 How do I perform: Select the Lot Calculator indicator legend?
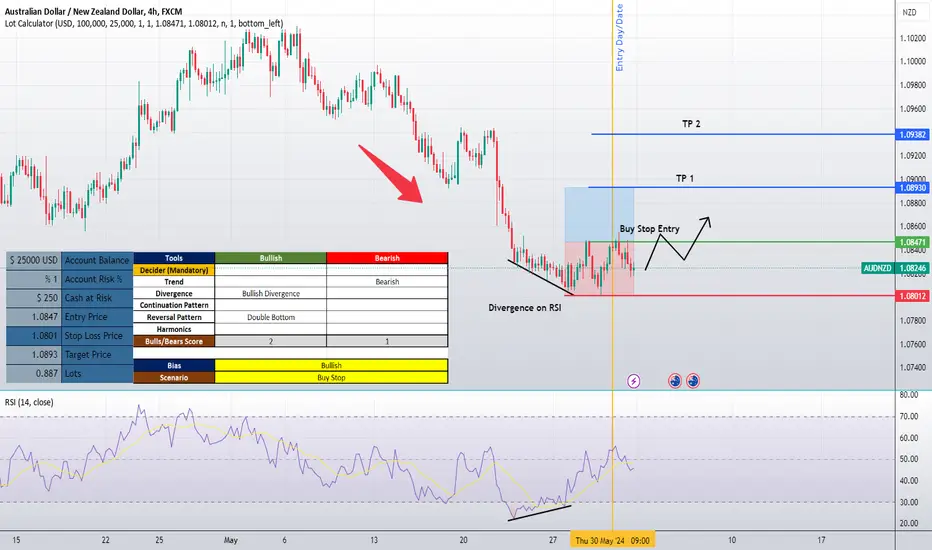click(144, 24)
